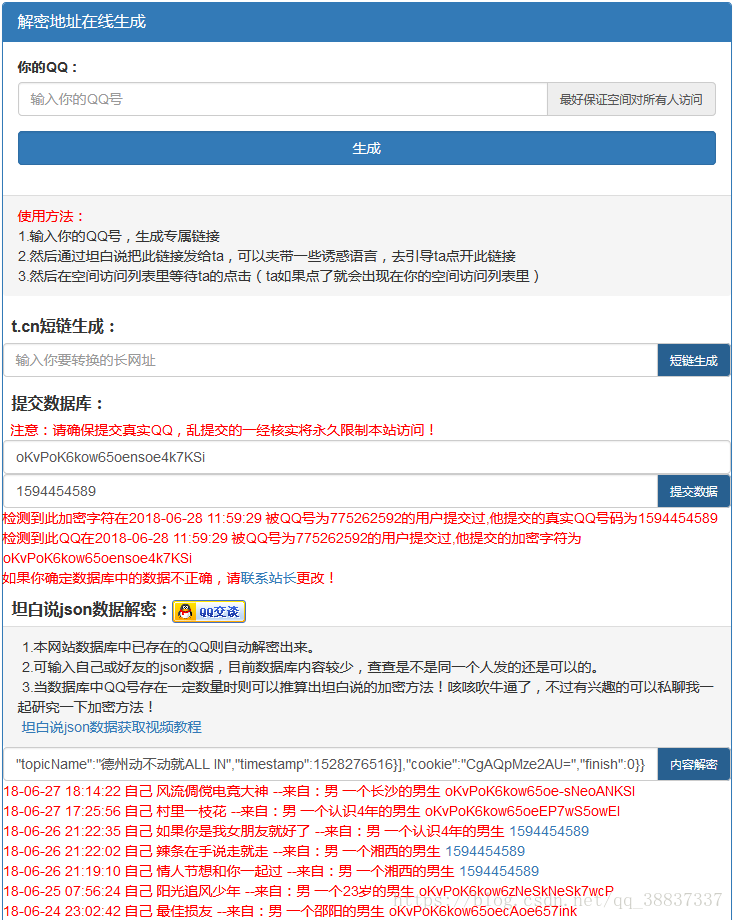Click the red 注意 warning about real QQ

223,430
